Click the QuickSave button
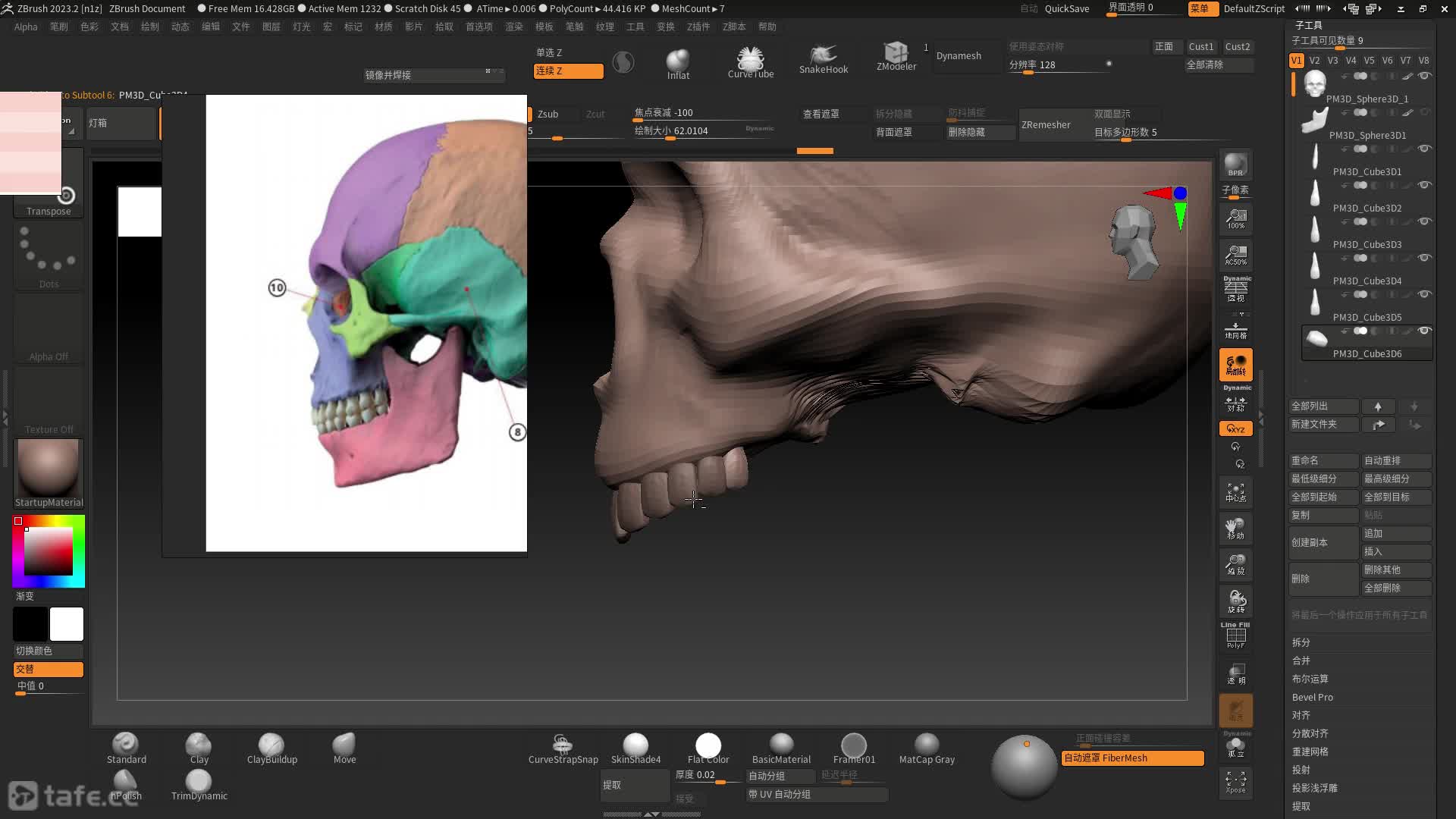The image size is (1456, 819). 1067,8
